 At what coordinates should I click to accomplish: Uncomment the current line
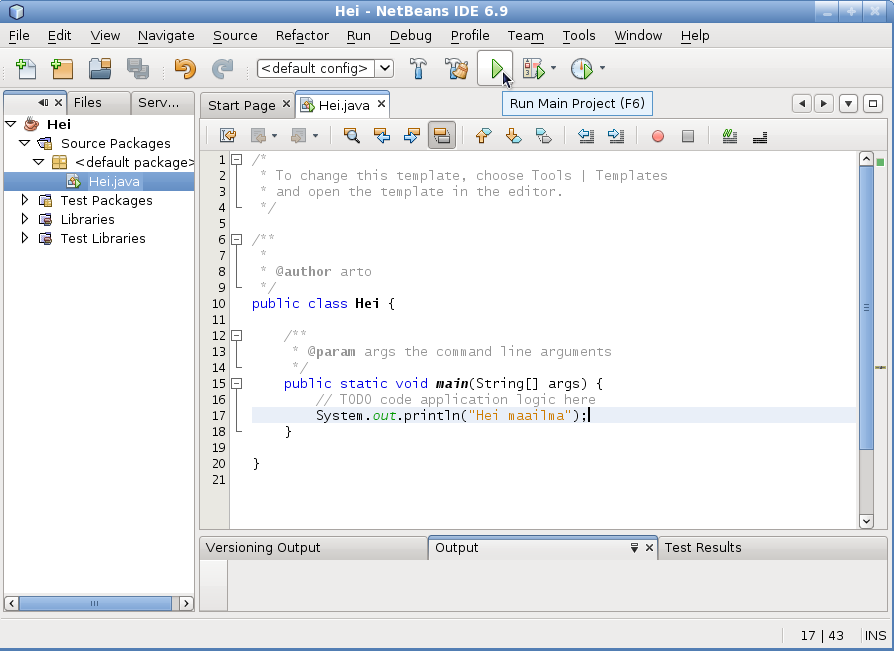pos(759,136)
